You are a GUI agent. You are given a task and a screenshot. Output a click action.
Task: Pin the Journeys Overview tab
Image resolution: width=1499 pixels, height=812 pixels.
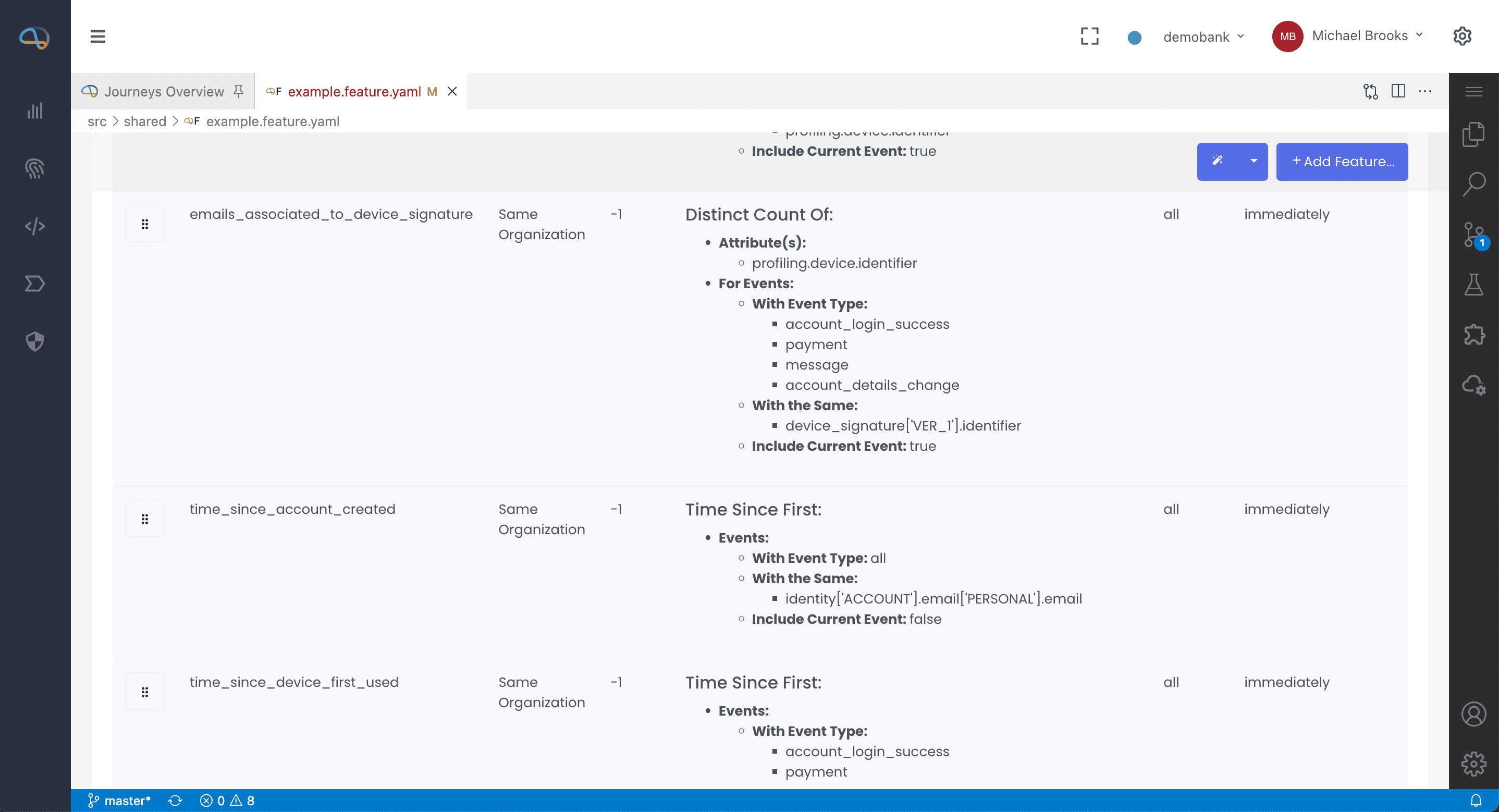(x=238, y=91)
